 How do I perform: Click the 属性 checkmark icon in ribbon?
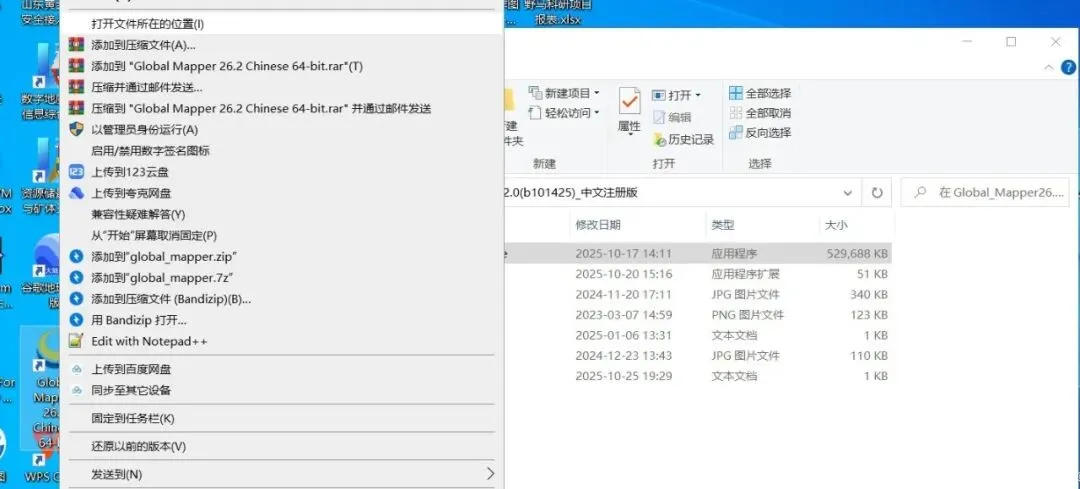coord(630,101)
